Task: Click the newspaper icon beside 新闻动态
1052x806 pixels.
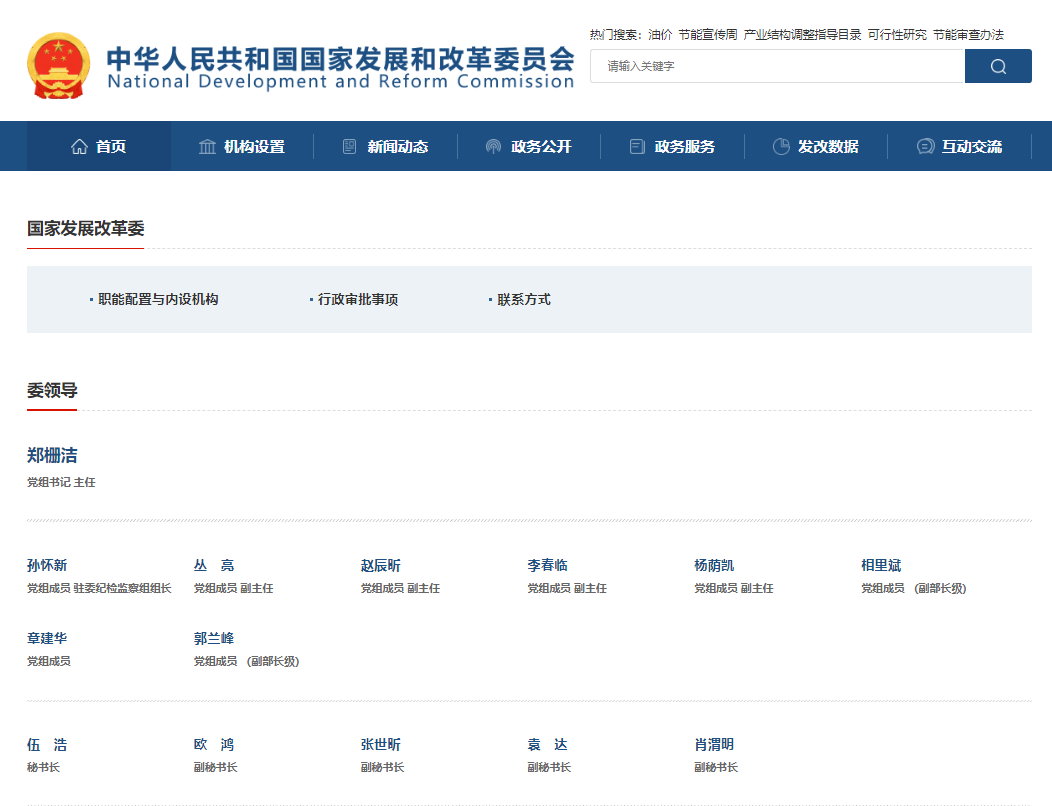Action: point(349,147)
